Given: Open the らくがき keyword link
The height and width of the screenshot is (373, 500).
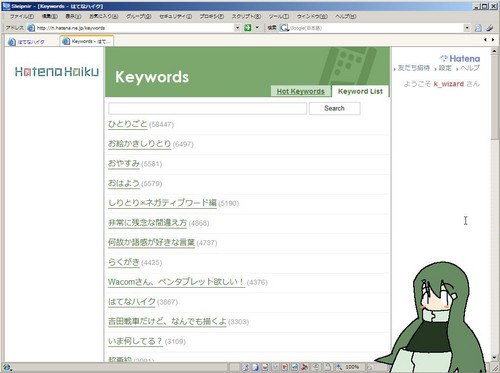Looking at the screenshot, I should (x=124, y=262).
